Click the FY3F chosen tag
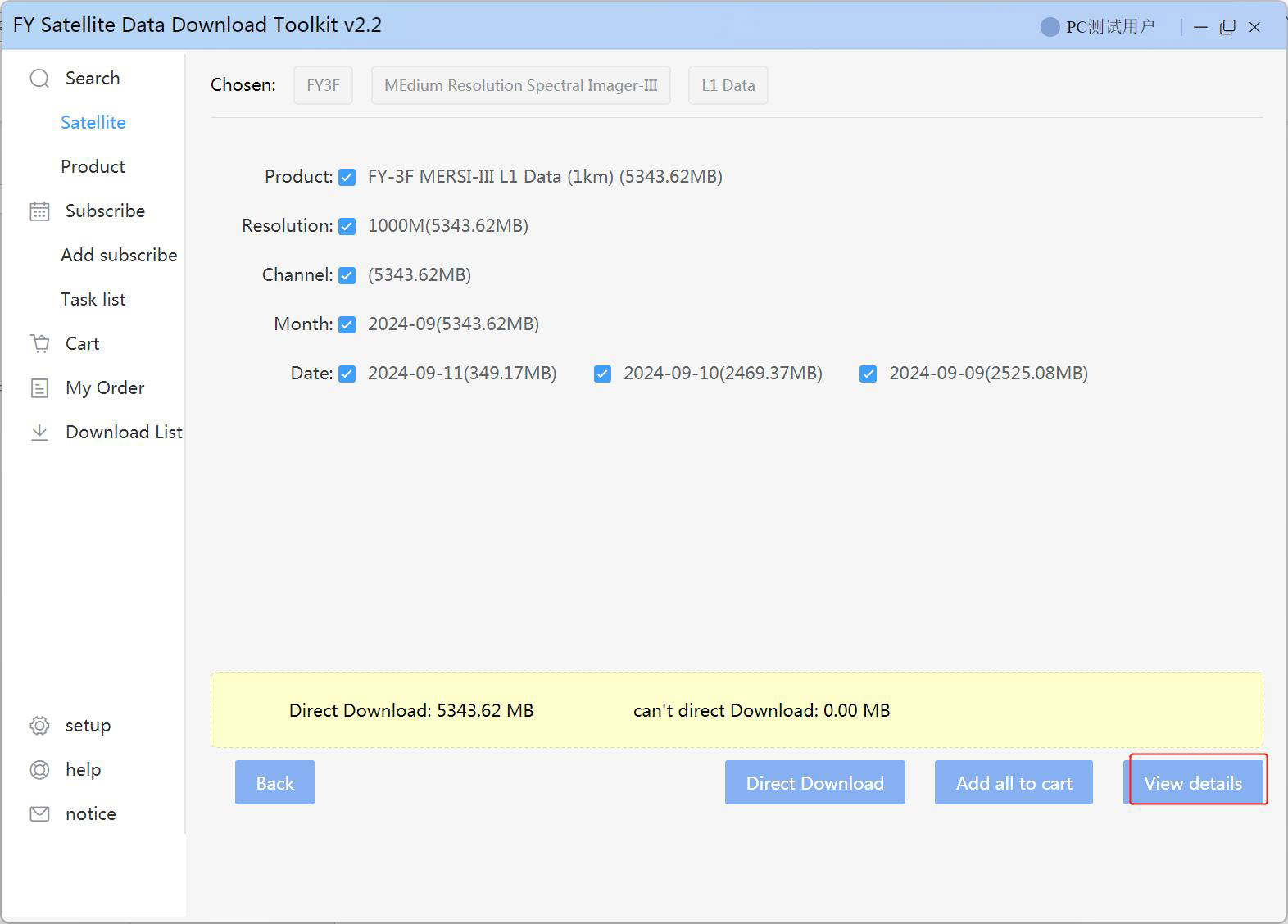Screen dimensions: 1288x924 pos(323,85)
